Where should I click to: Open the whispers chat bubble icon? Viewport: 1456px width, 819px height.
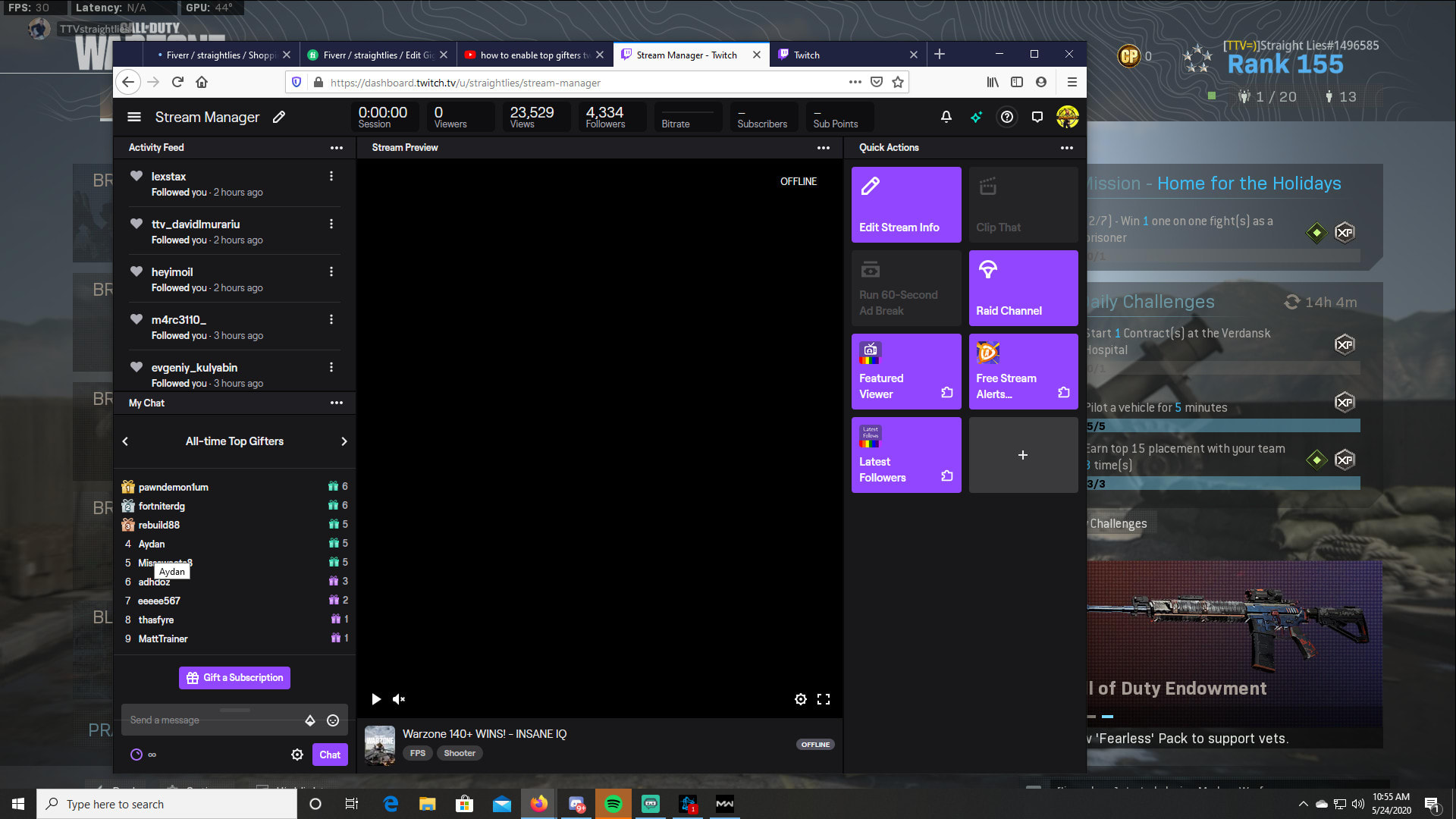click(x=1037, y=117)
